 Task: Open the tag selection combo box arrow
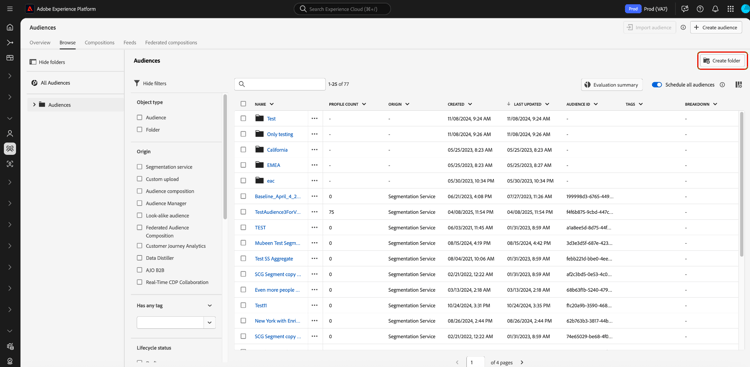210,323
